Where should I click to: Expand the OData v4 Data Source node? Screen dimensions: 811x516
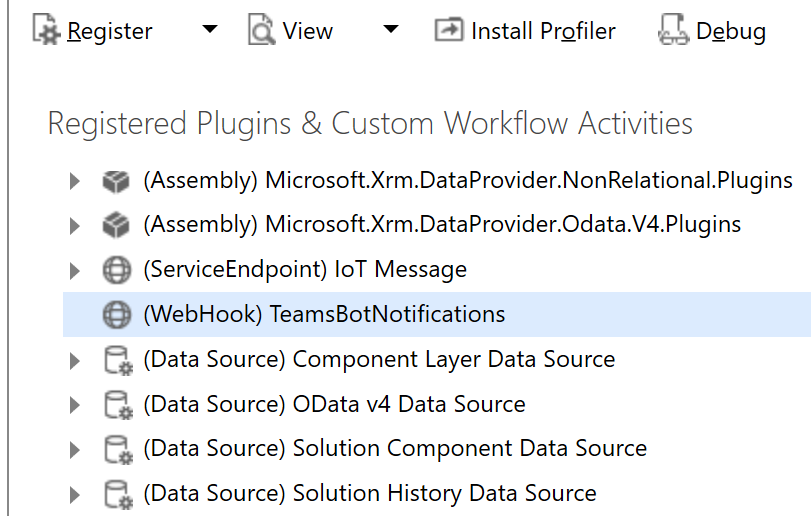pos(74,405)
